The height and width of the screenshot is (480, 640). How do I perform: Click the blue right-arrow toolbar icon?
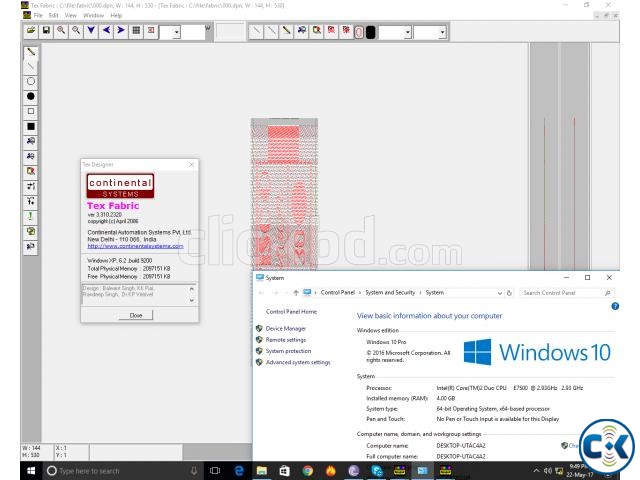coord(121,31)
